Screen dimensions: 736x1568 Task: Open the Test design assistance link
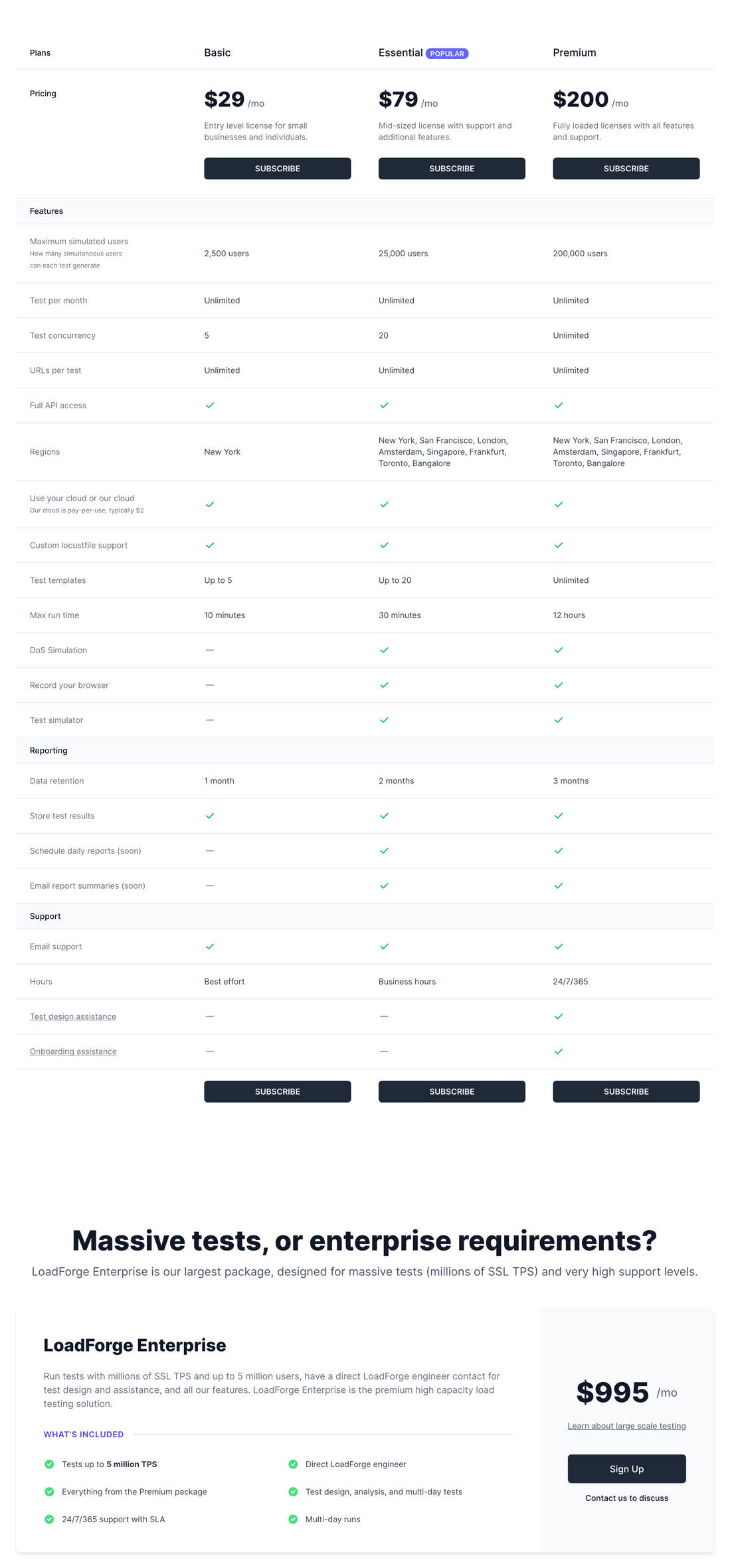(72, 1016)
